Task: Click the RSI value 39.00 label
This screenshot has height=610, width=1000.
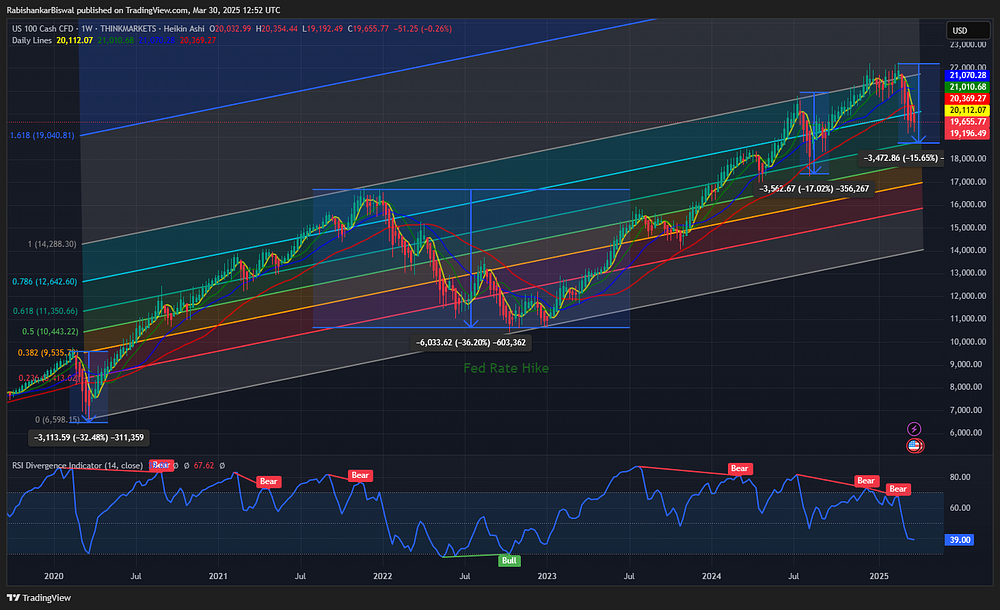Action: (x=961, y=539)
